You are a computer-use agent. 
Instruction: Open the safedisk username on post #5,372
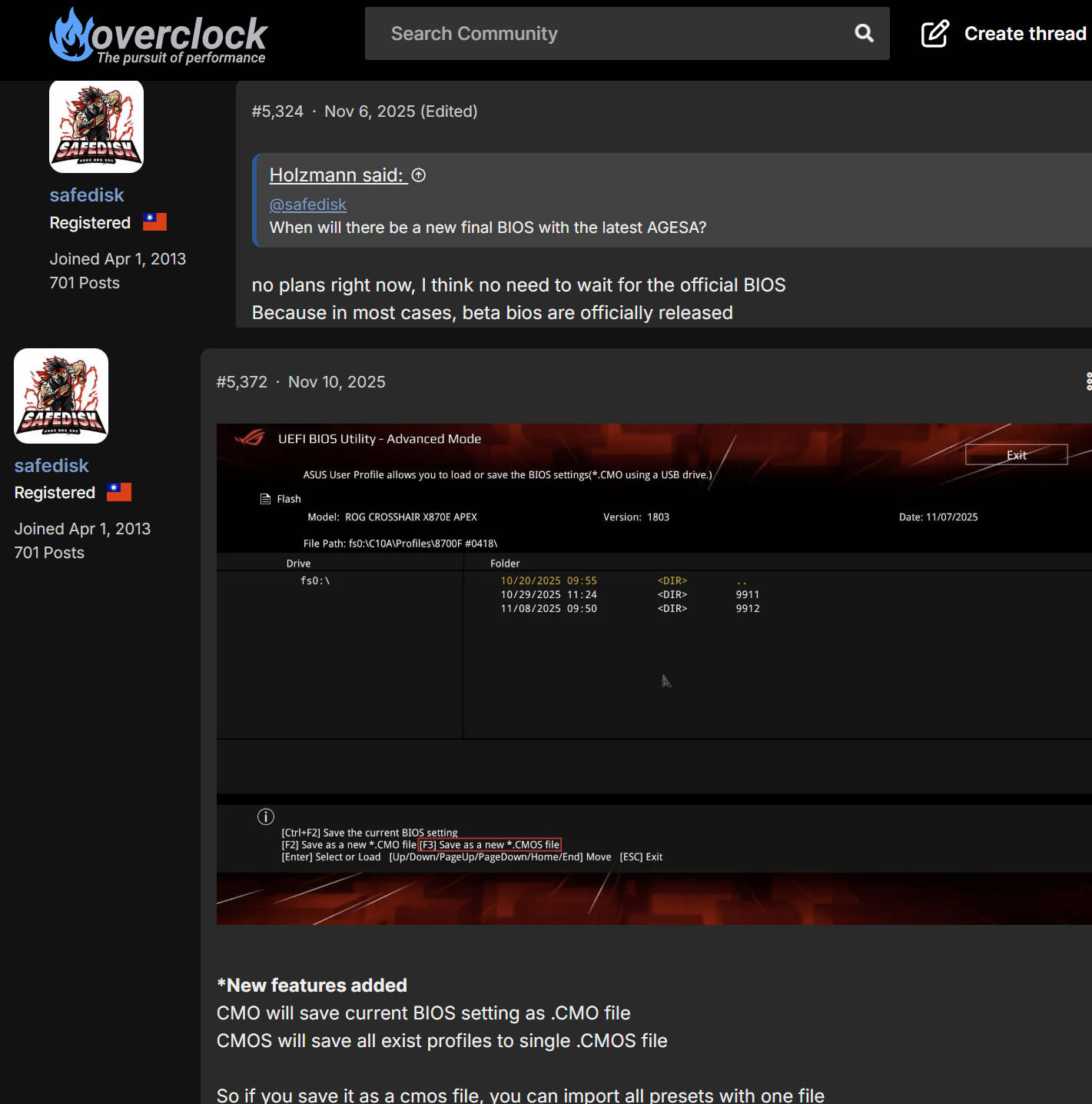[51, 466]
